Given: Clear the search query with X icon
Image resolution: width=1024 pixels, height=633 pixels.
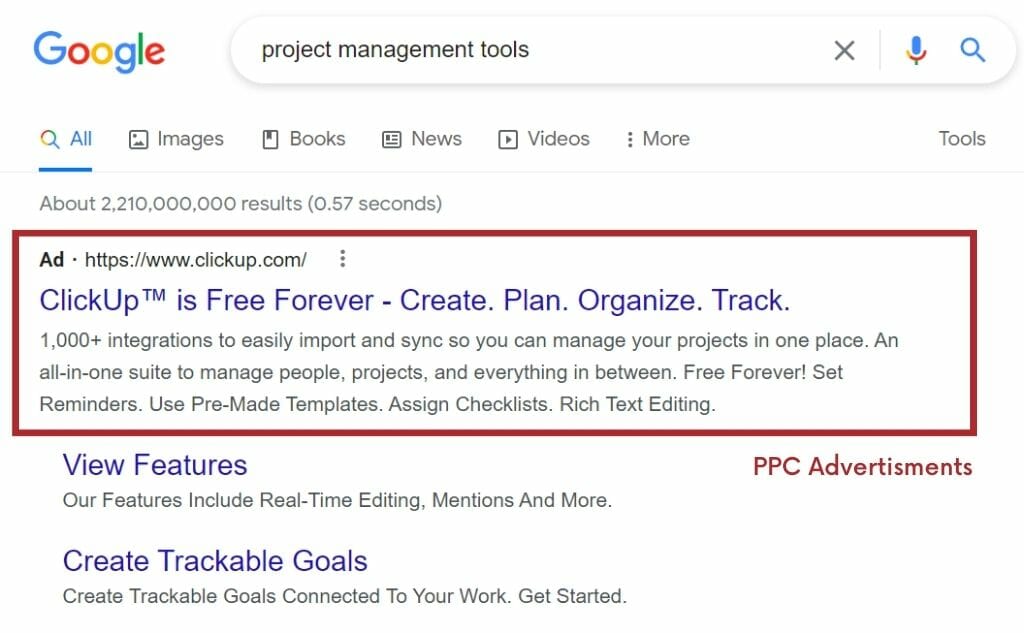Looking at the screenshot, I should coord(844,50).
